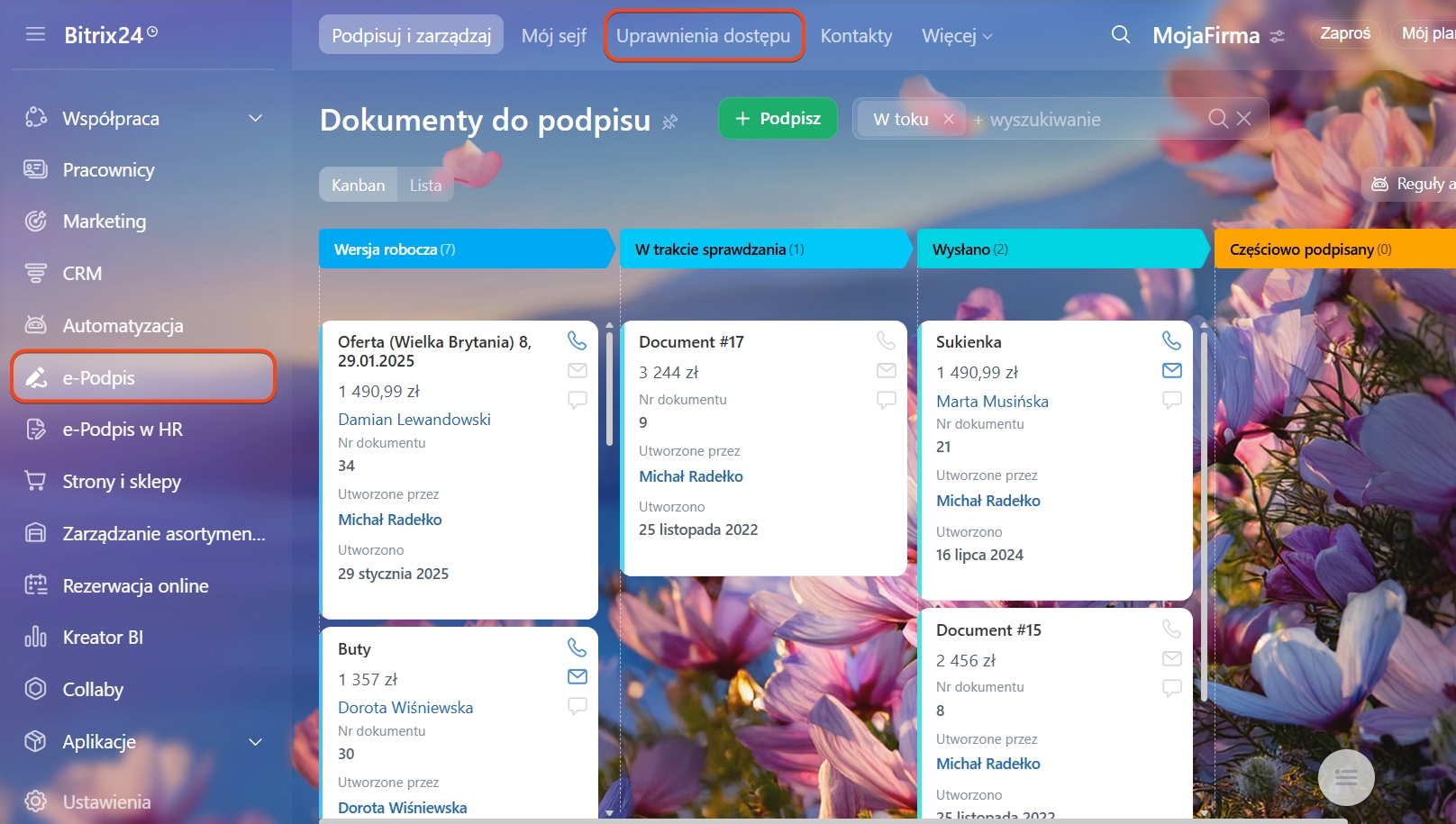Viewport: 1456px width, 824px height.
Task: Go to the Mój sejf tab
Action: click(553, 36)
